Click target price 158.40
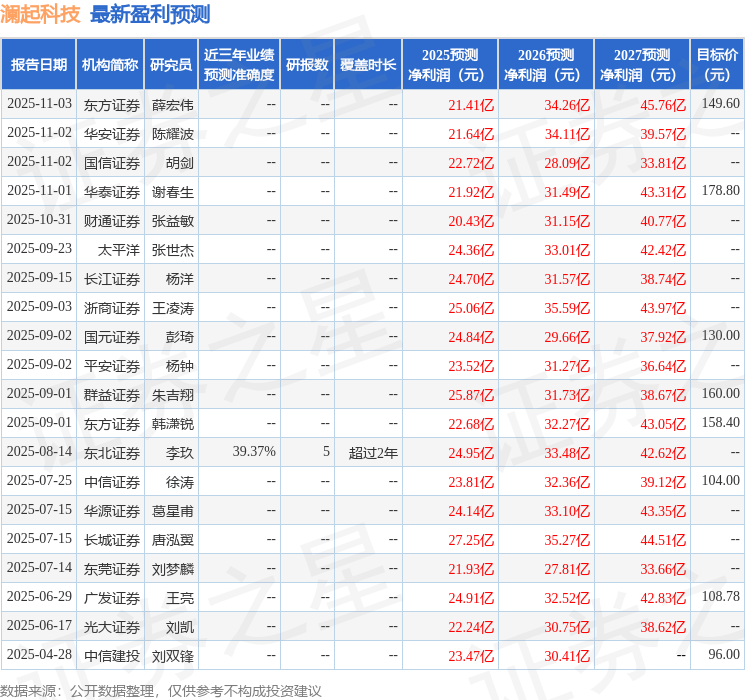This screenshot has height=700, width=745. [721, 422]
